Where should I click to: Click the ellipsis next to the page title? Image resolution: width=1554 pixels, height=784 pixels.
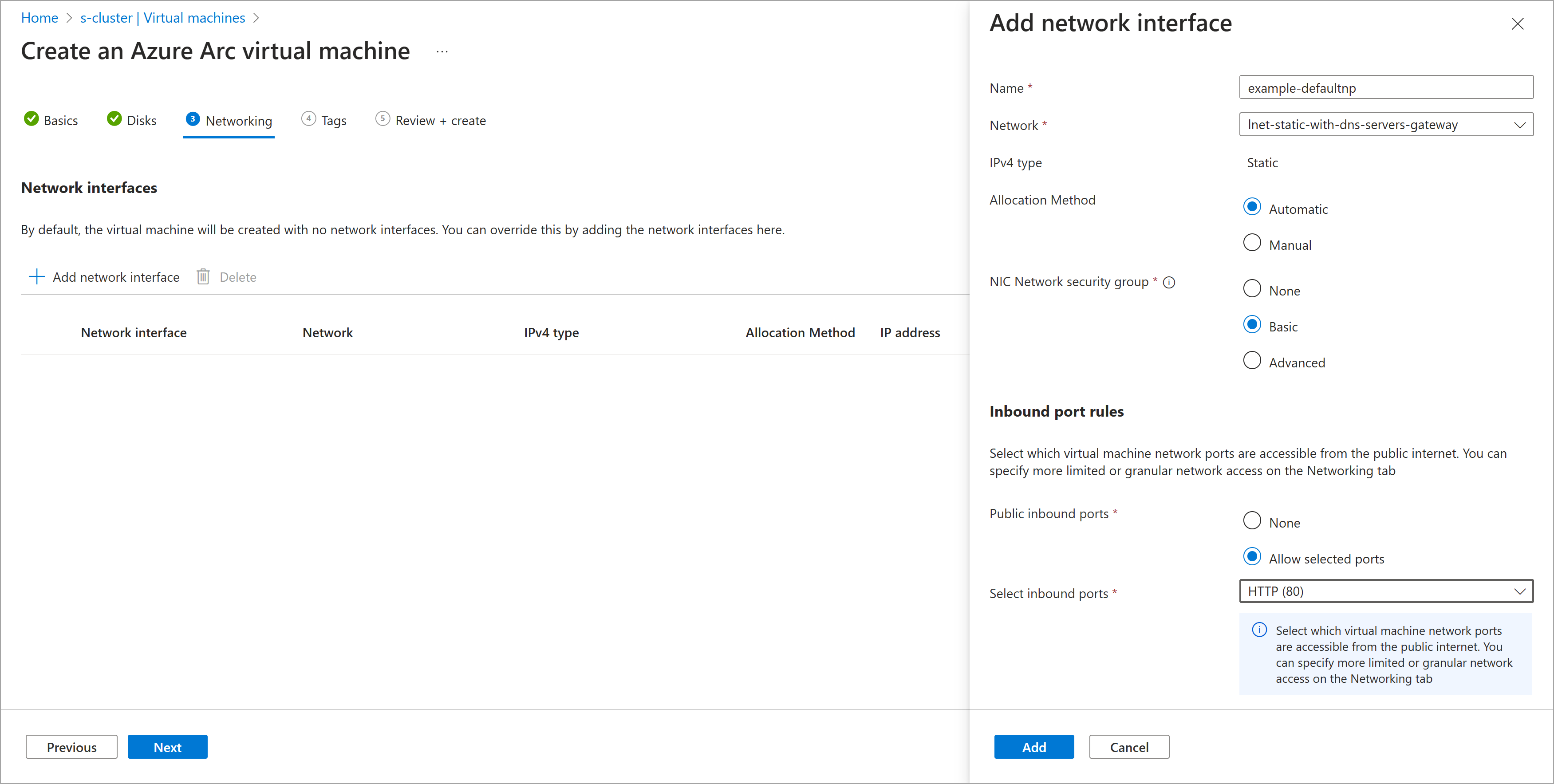click(x=442, y=51)
